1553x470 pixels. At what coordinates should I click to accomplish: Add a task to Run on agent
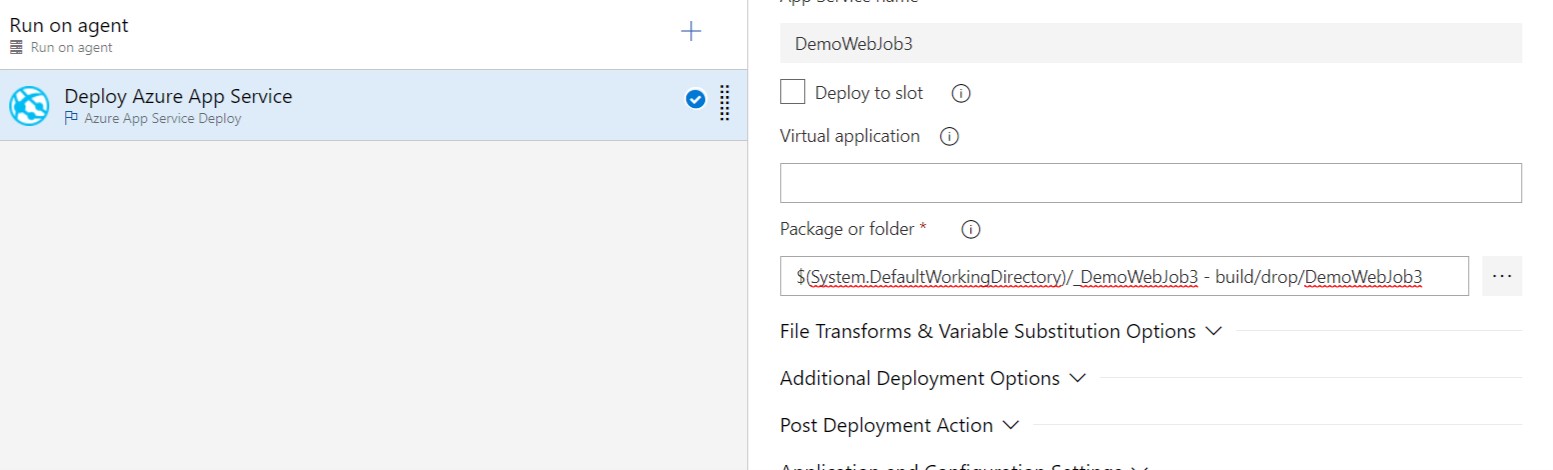(691, 32)
